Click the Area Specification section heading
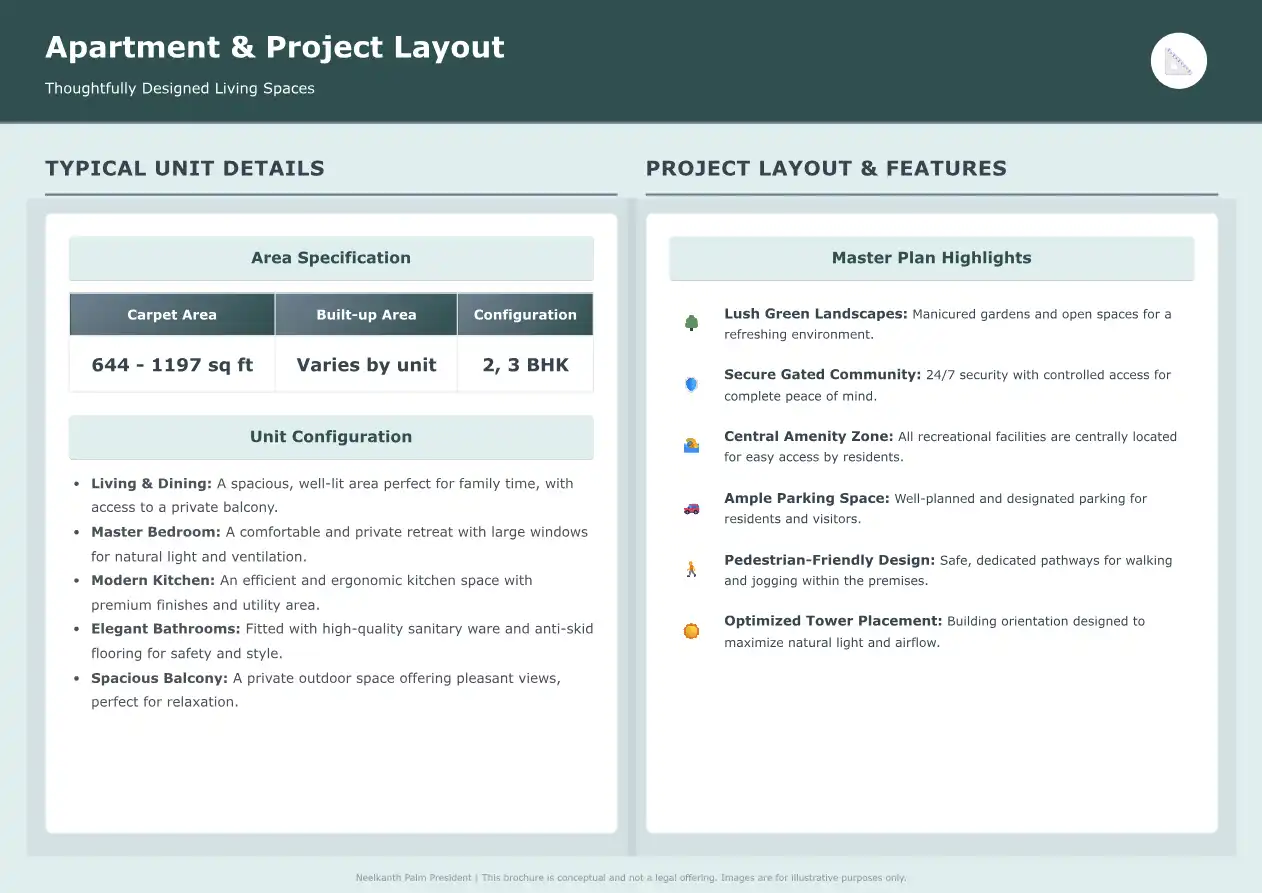Screen dimensions: 1262x893 [x=331, y=258]
